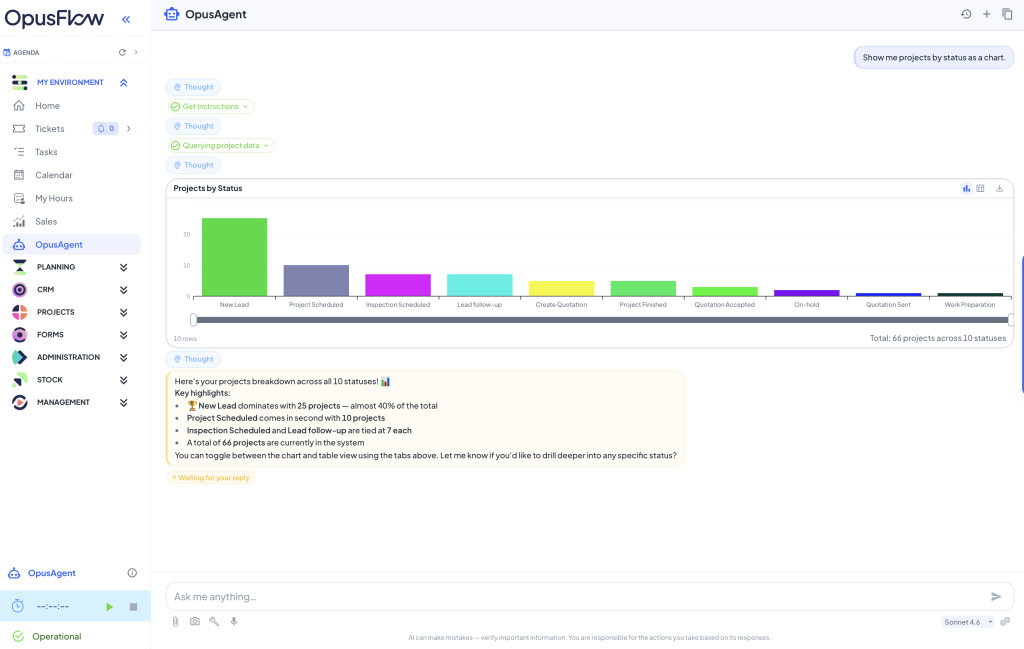This screenshot has width=1024, height=649.
Task: Expand the first Thought step
Action: click(193, 87)
